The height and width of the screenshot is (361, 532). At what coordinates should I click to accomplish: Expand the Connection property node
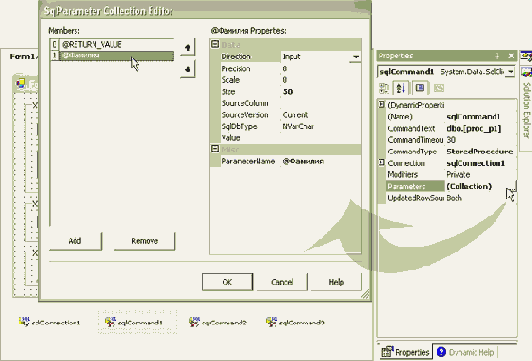pos(382,163)
